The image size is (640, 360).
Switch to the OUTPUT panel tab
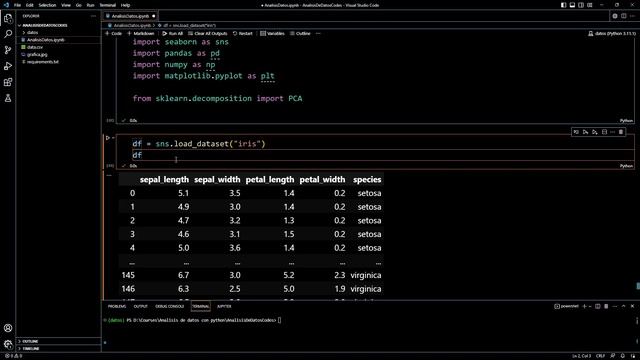point(140,306)
